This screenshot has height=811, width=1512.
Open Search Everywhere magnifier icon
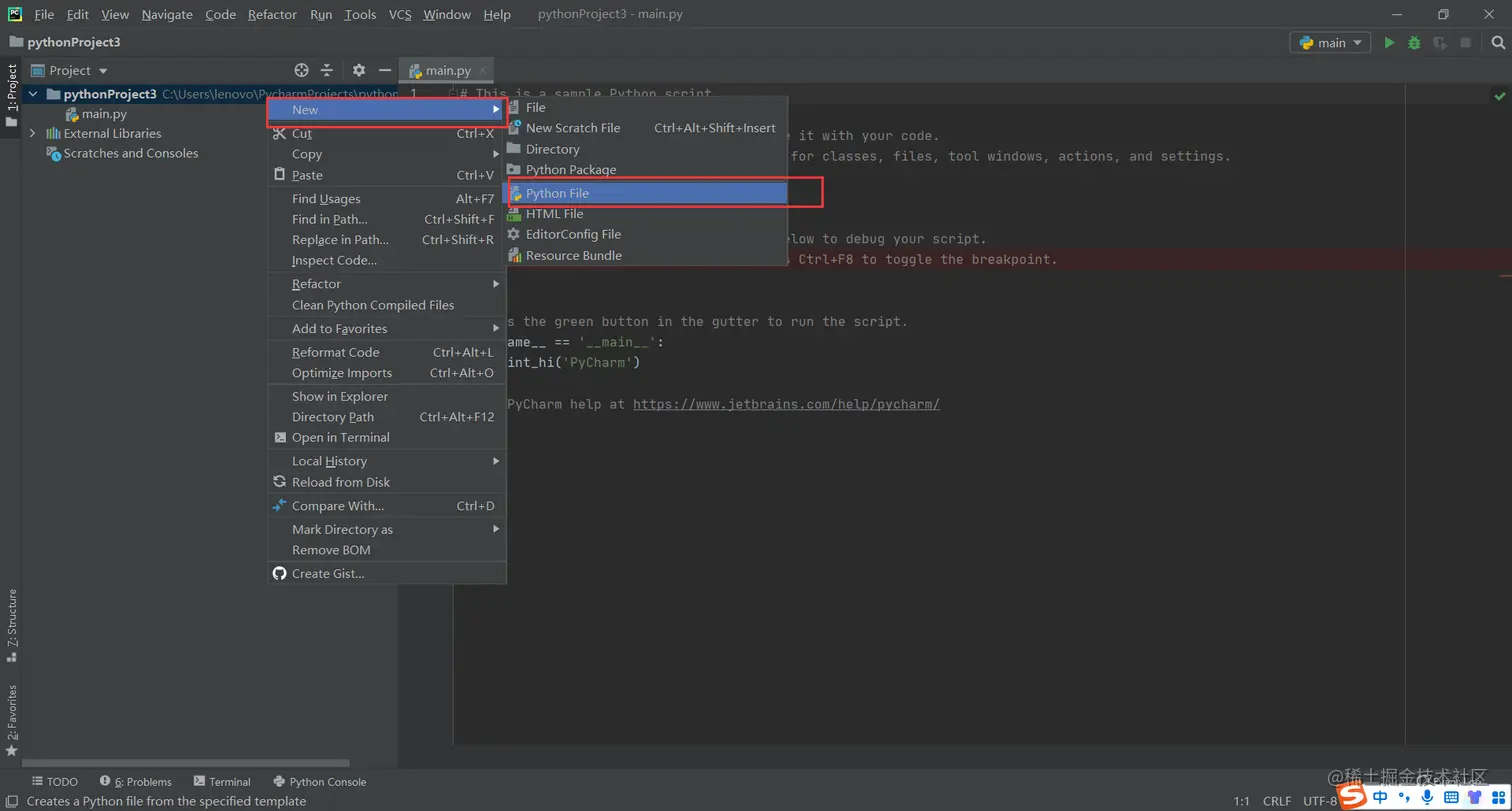click(1498, 43)
